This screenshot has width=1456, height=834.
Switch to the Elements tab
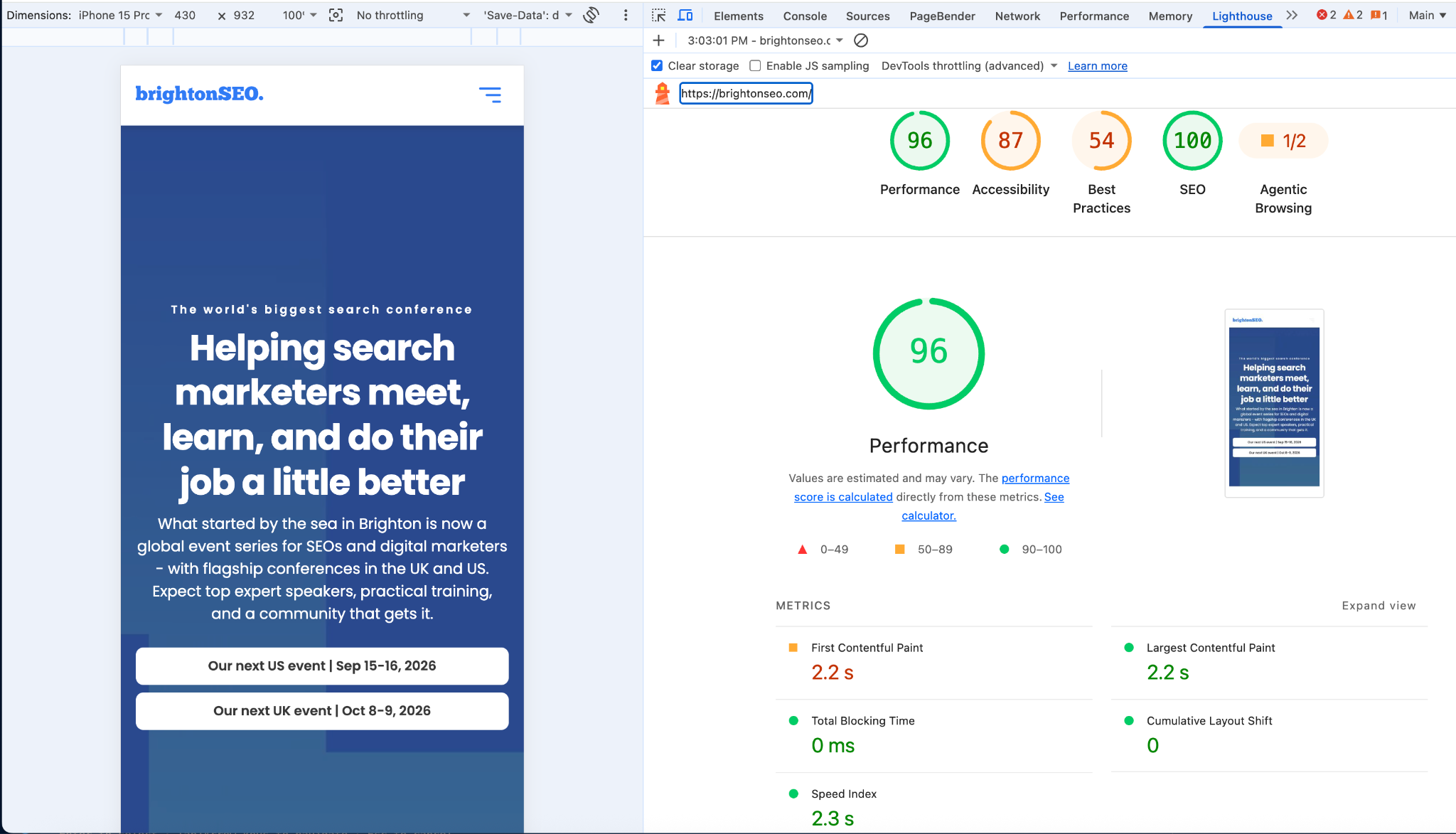739,16
